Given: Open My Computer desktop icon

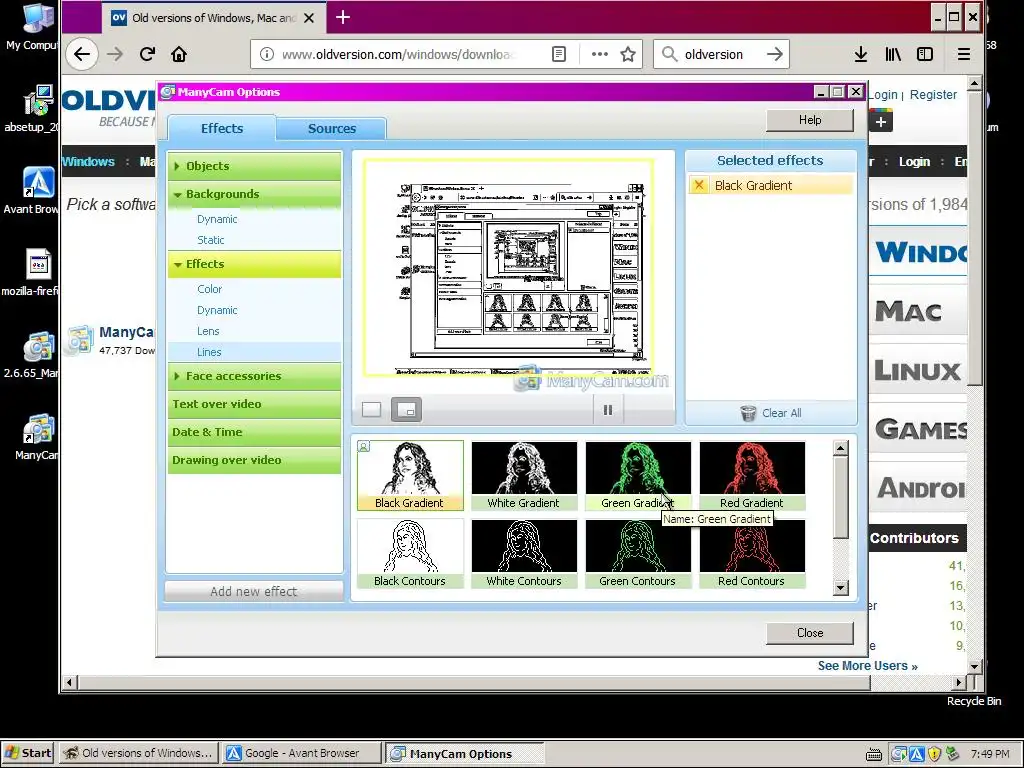Looking at the screenshot, I should 35,26.
